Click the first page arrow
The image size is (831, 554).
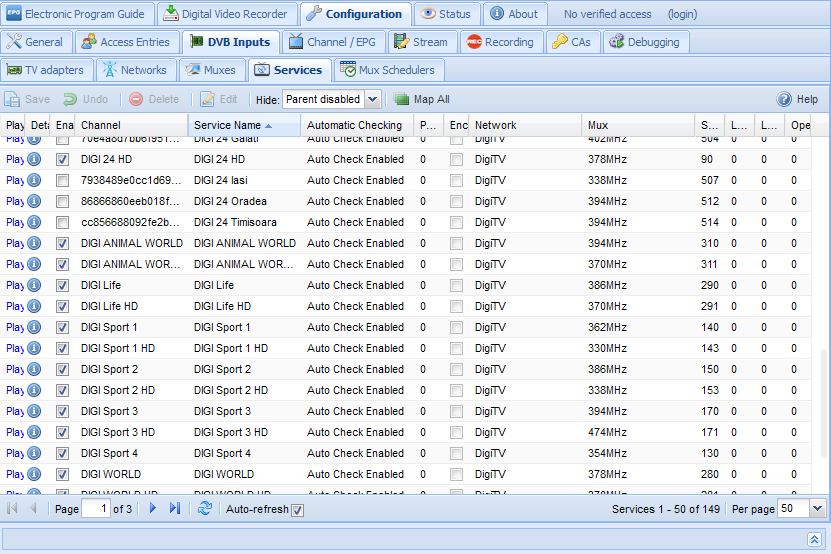12,508
